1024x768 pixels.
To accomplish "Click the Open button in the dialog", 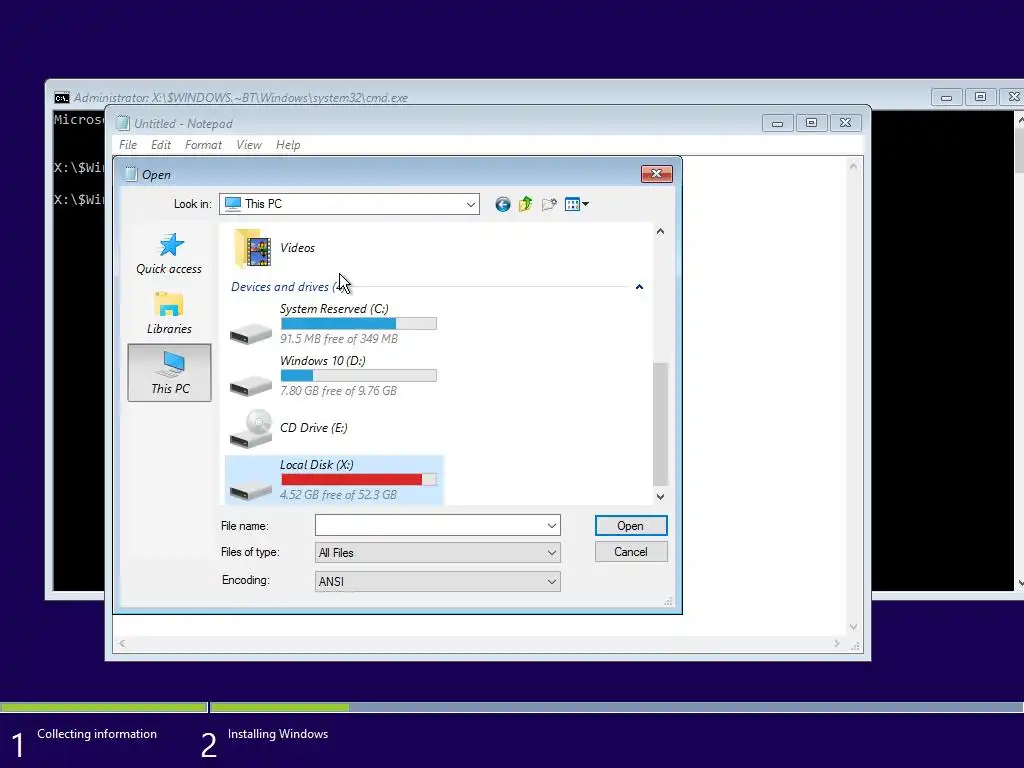I will [631, 526].
